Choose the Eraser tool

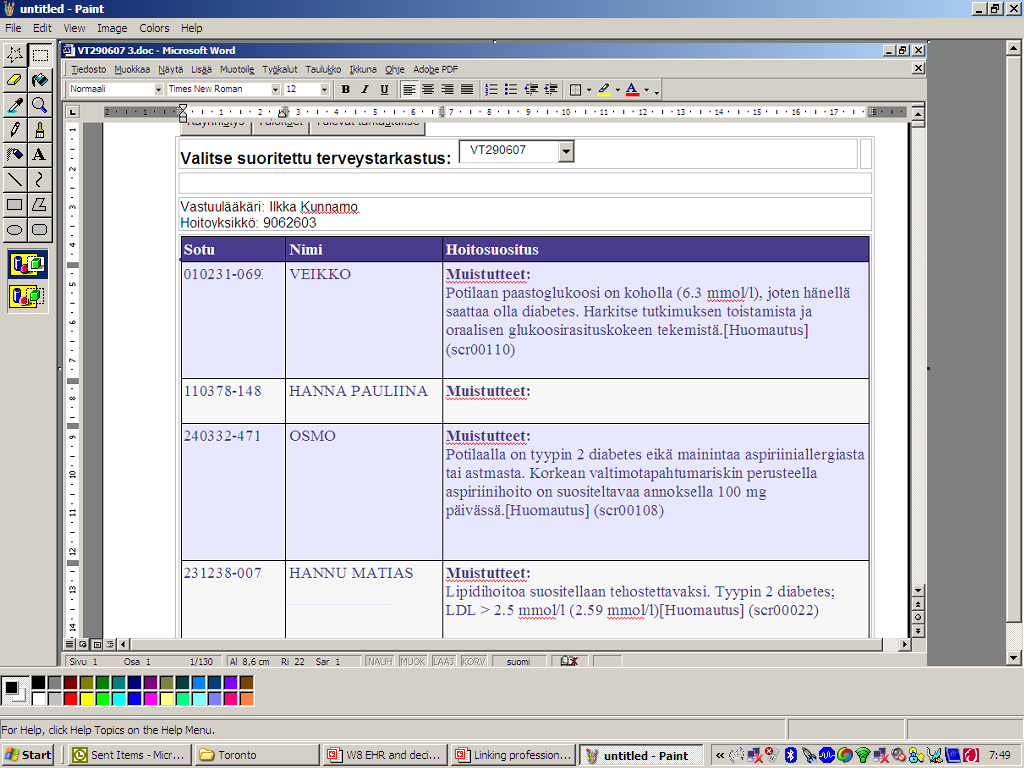14,80
